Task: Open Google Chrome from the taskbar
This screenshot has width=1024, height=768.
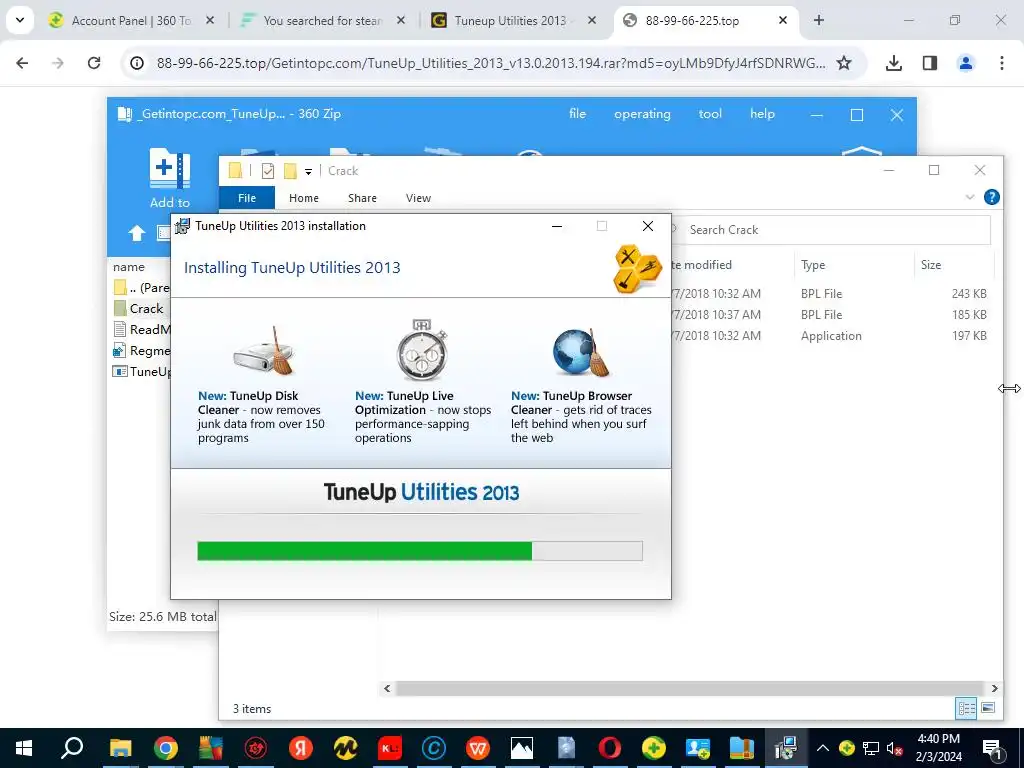Action: coord(166,748)
